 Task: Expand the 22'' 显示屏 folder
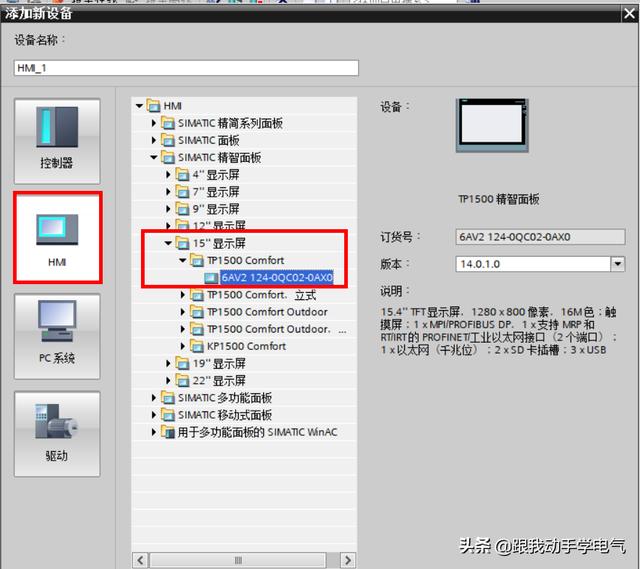168,380
